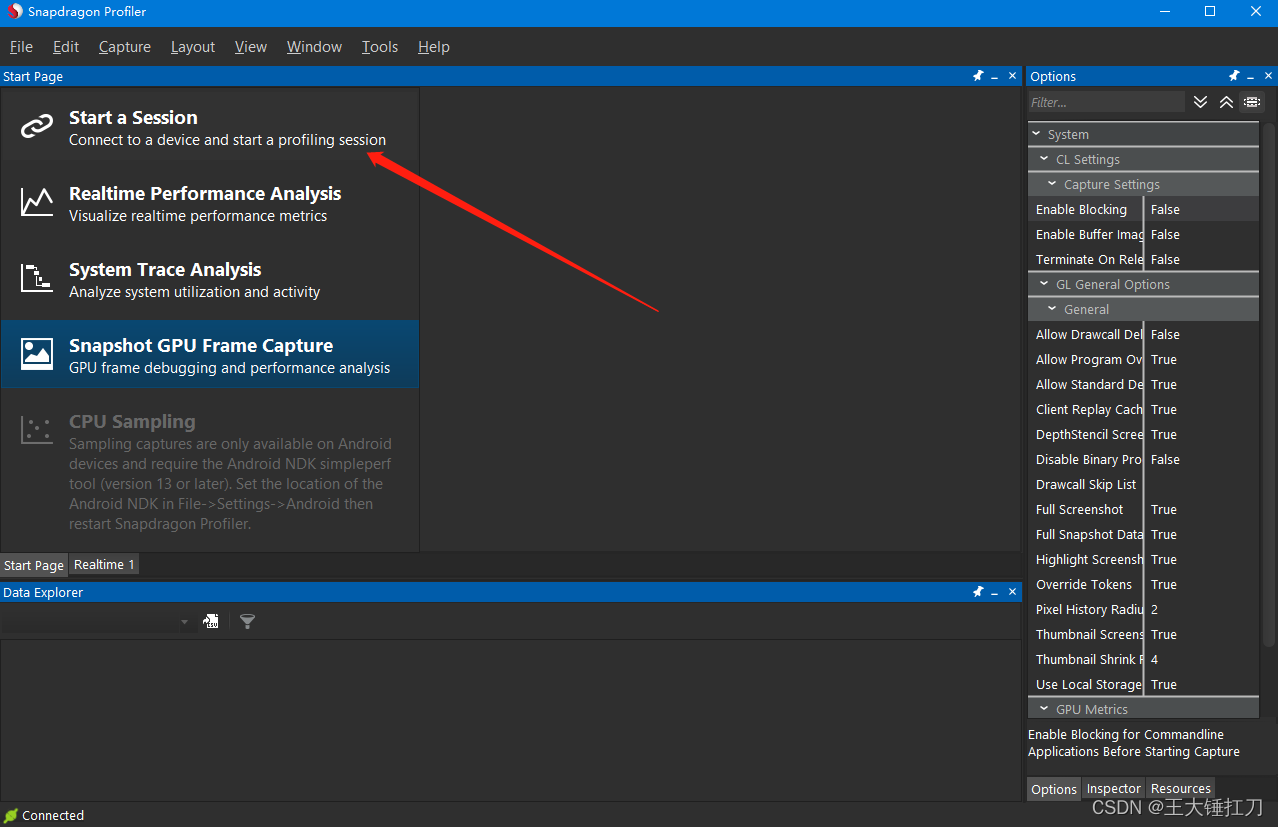The height and width of the screenshot is (827, 1278).
Task: Select the Drawcall Skip List row
Action: [x=1144, y=484]
